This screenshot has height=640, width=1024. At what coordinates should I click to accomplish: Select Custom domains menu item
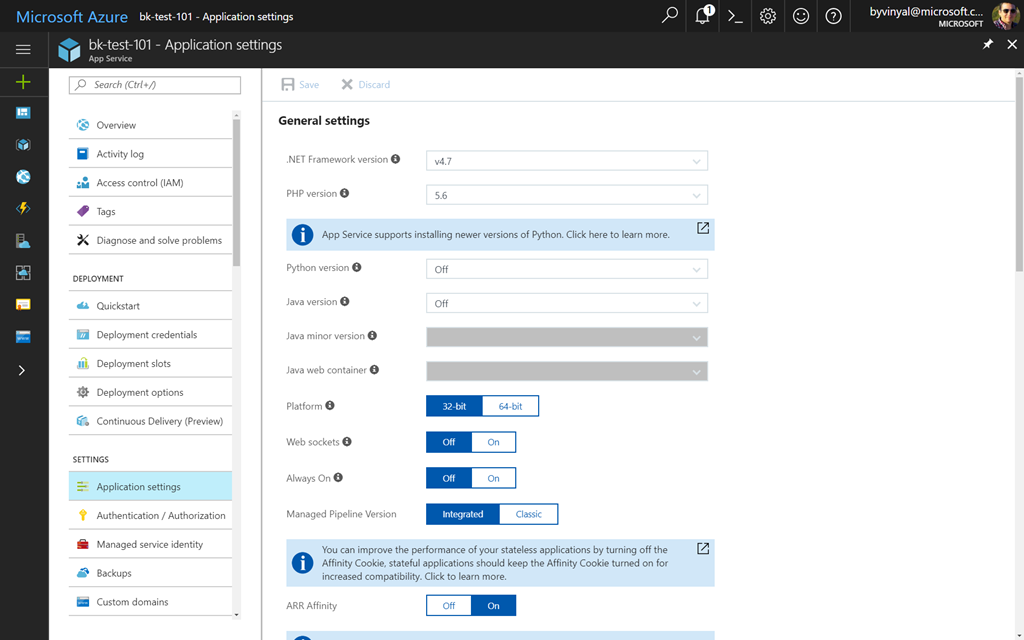[x=132, y=602]
